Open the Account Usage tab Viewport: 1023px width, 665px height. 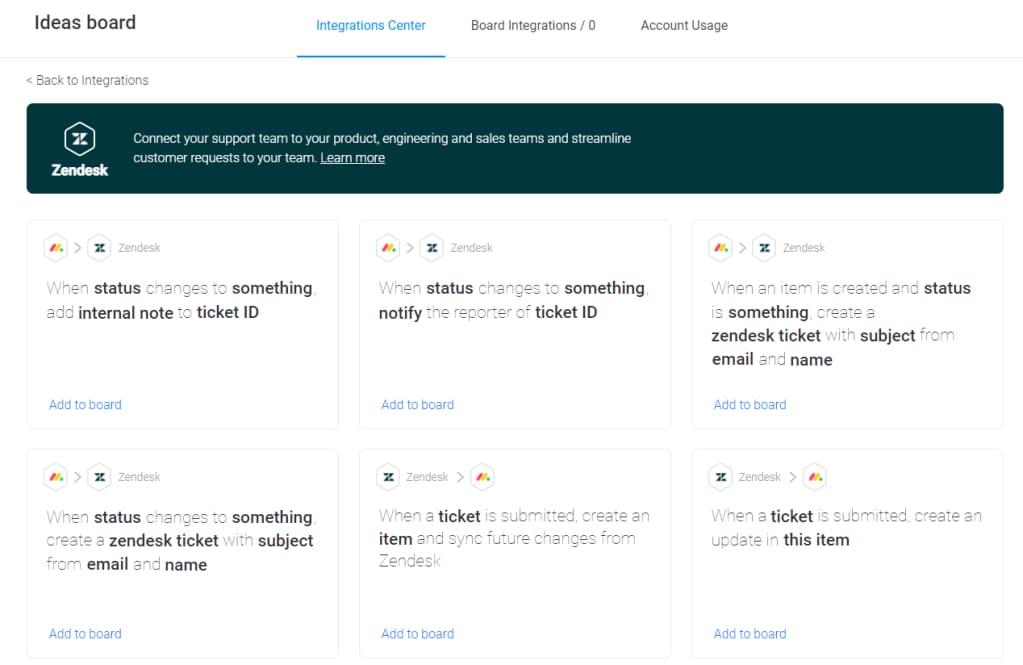pos(684,25)
